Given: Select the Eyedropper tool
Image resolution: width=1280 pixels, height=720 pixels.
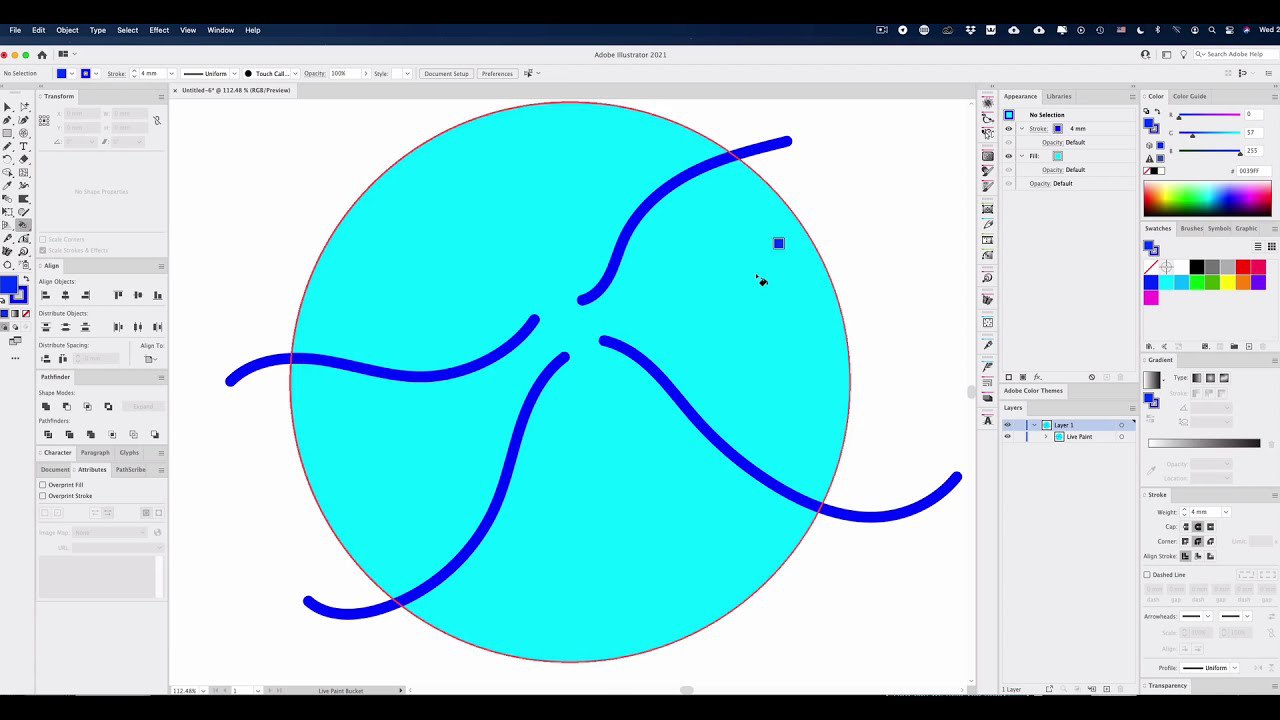Looking at the screenshot, I should click(8, 186).
